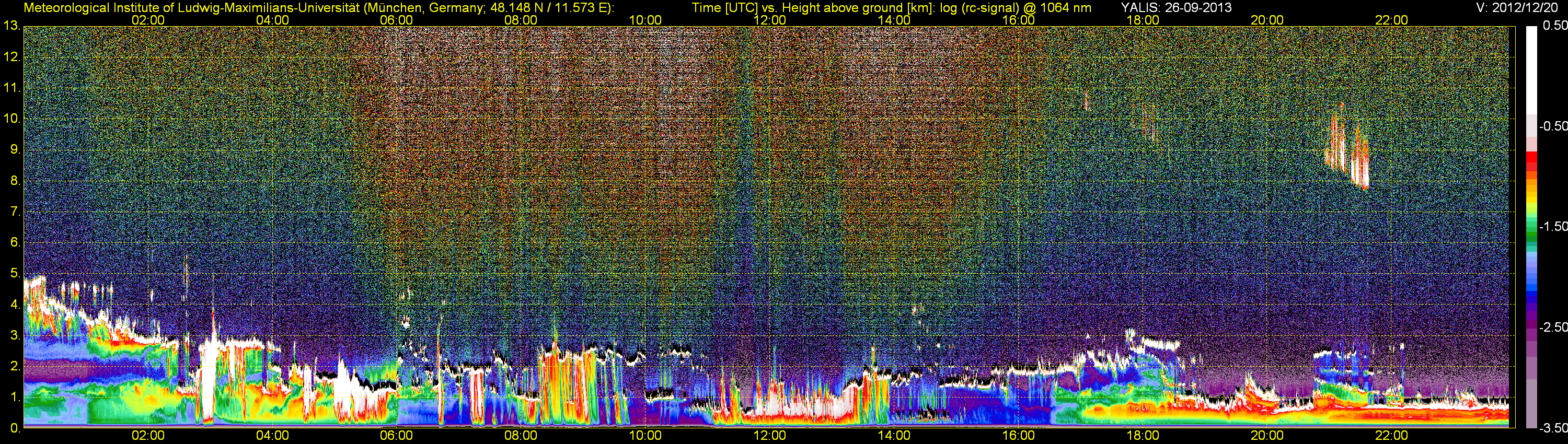Click the 16:00 label on the bottom time axis

tap(1018, 436)
